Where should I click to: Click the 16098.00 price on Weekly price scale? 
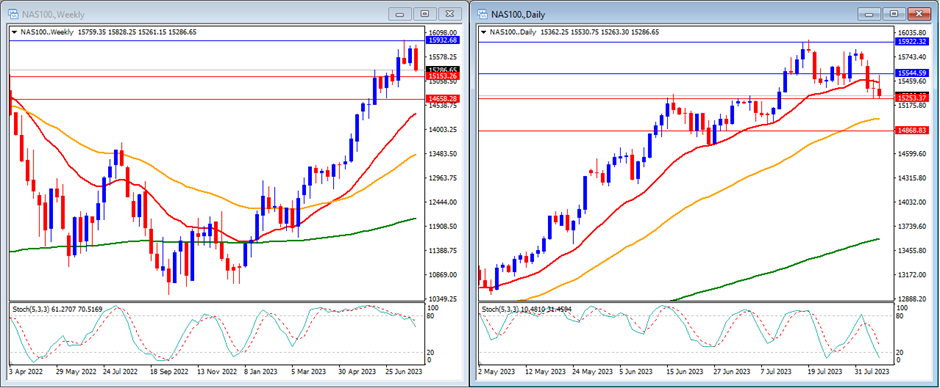point(442,33)
